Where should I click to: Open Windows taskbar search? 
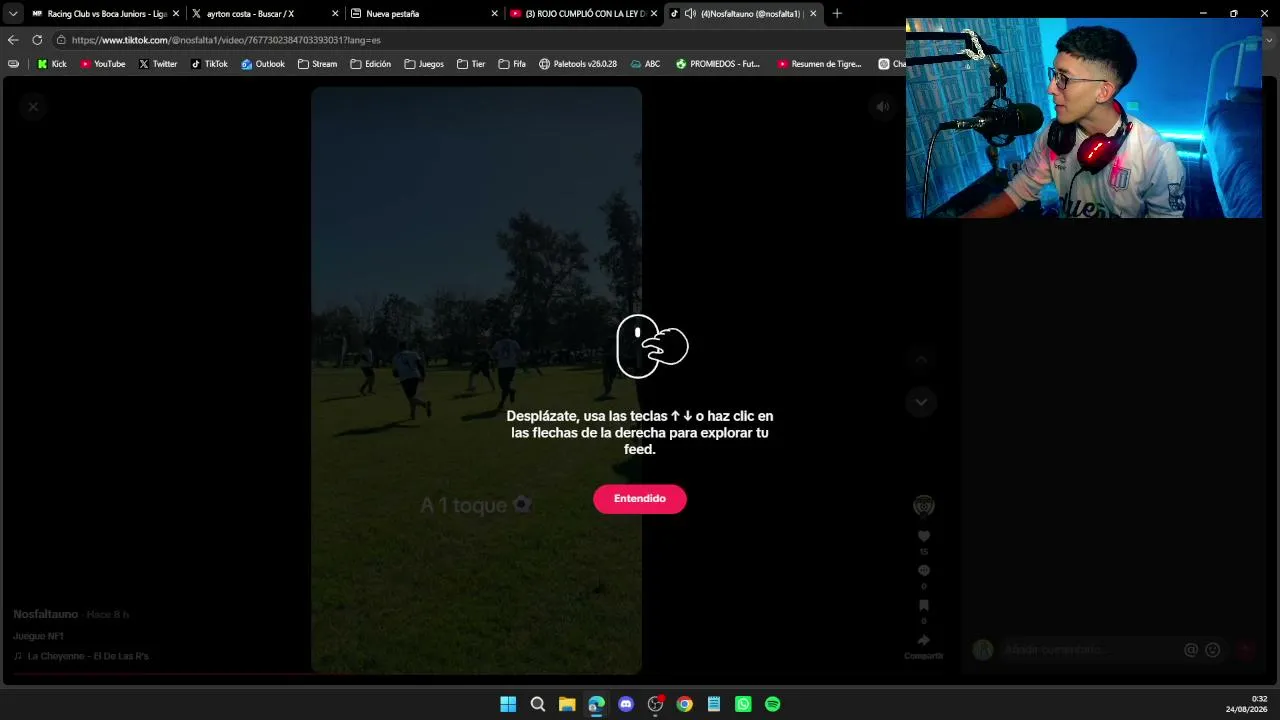[538, 704]
